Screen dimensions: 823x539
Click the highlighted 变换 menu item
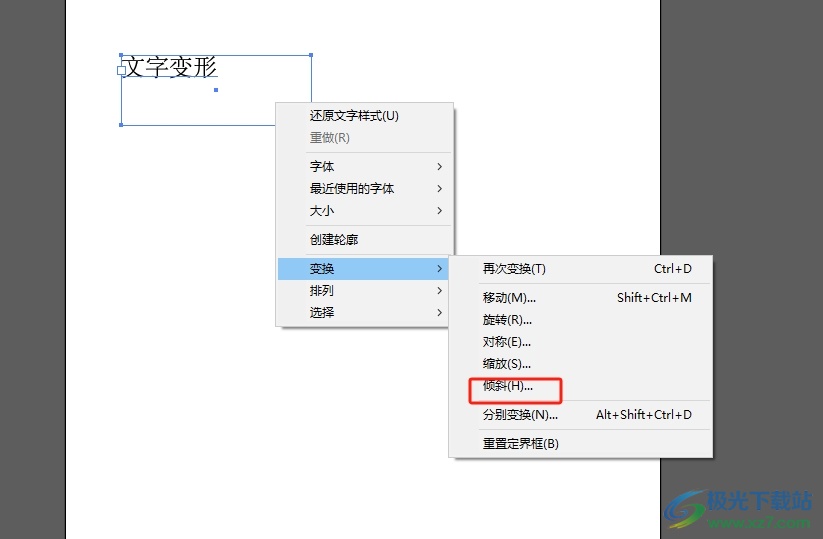[x=363, y=269]
